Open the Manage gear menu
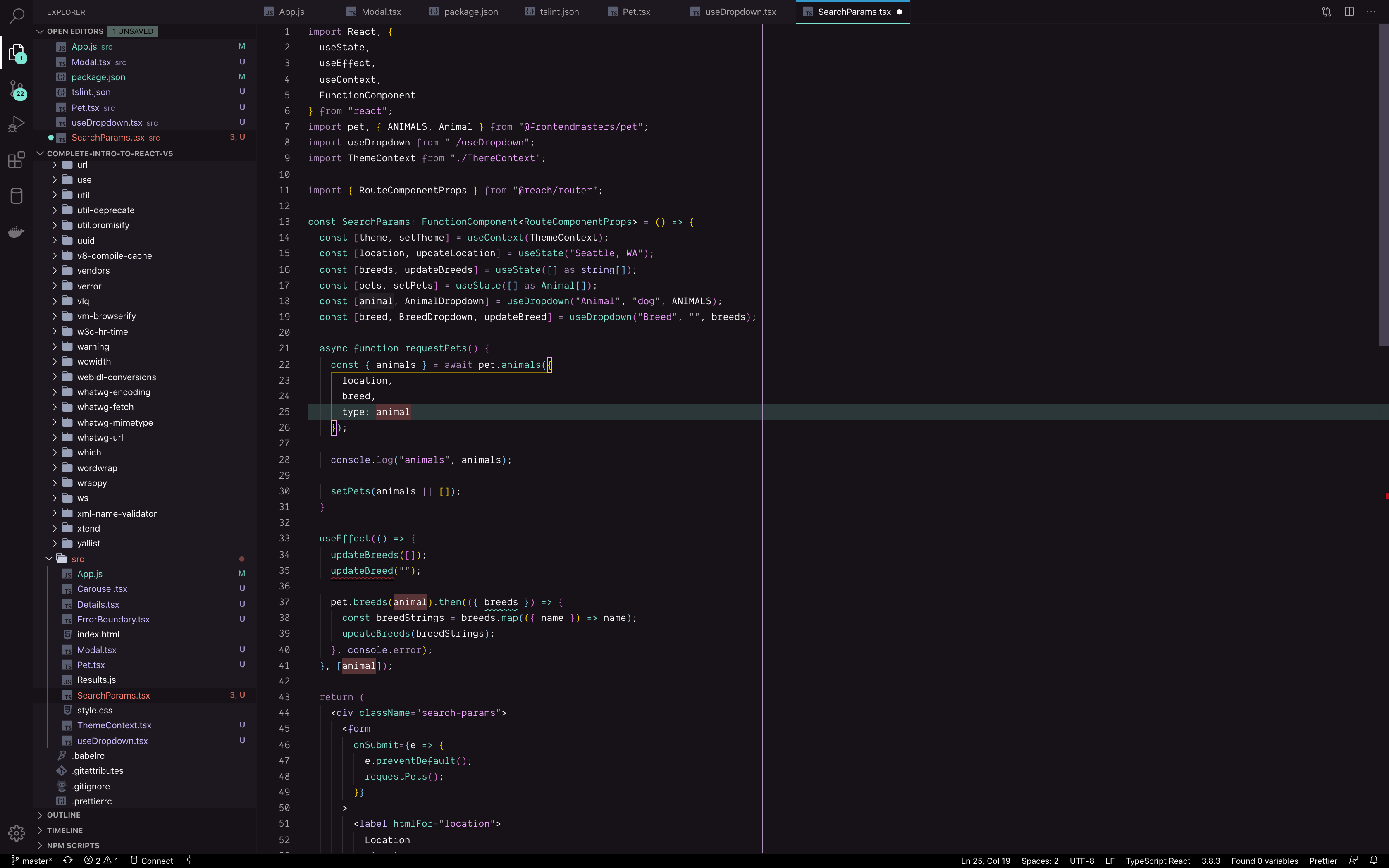Viewport: 1389px width, 868px height. click(x=17, y=833)
